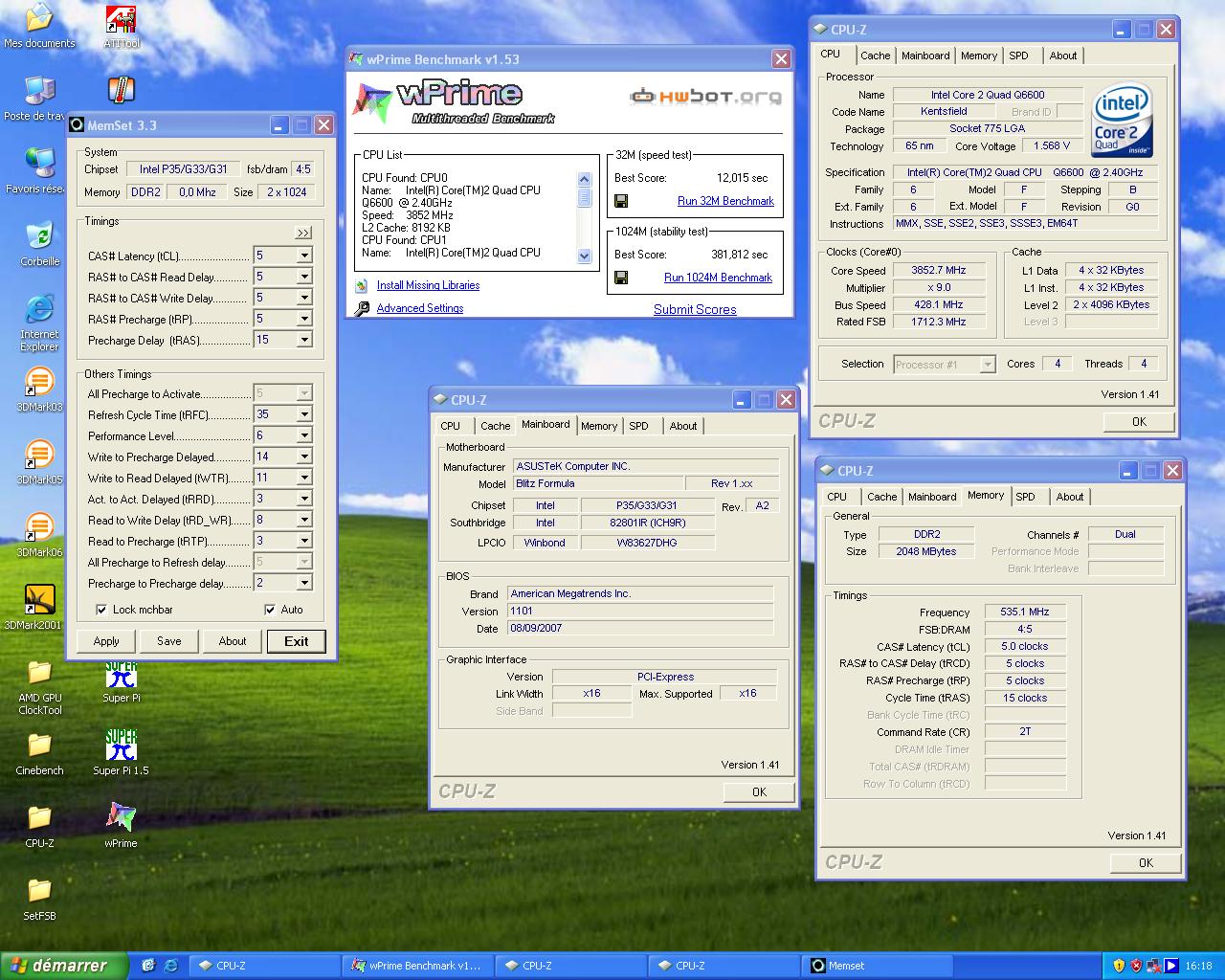
Task: Open the Performance Level dropdown
Action: pos(304,435)
